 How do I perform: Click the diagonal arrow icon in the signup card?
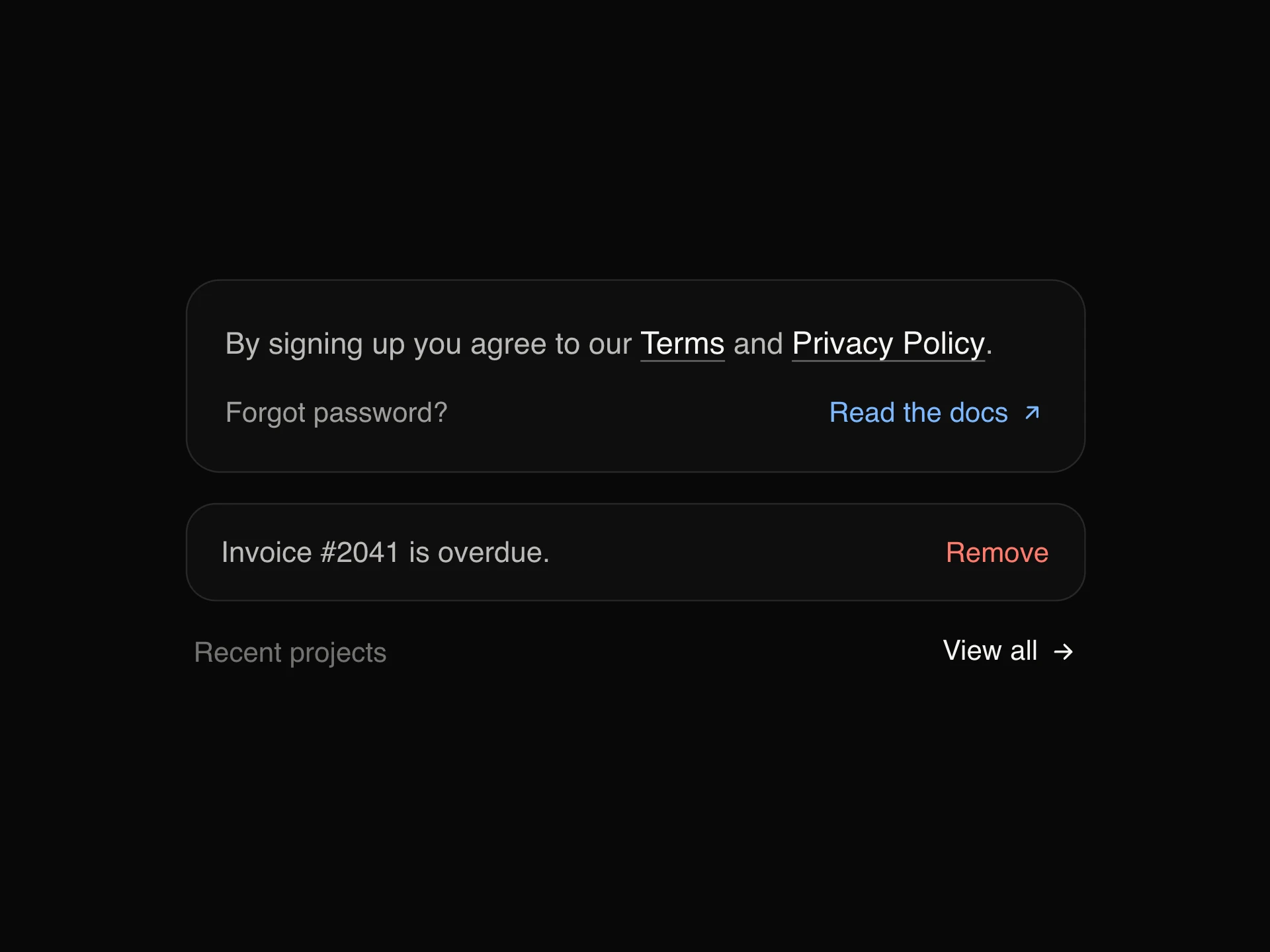pos(1032,413)
